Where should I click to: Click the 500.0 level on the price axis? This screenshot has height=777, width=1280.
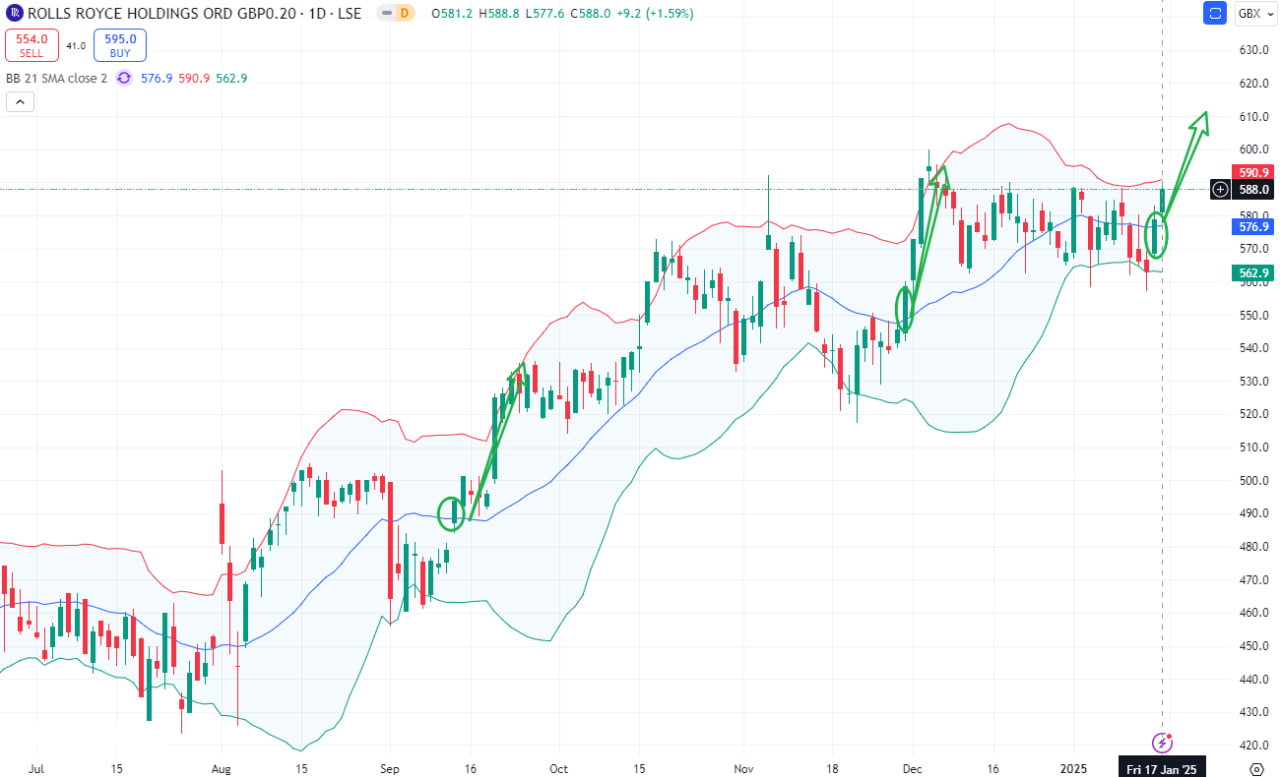coord(1254,480)
